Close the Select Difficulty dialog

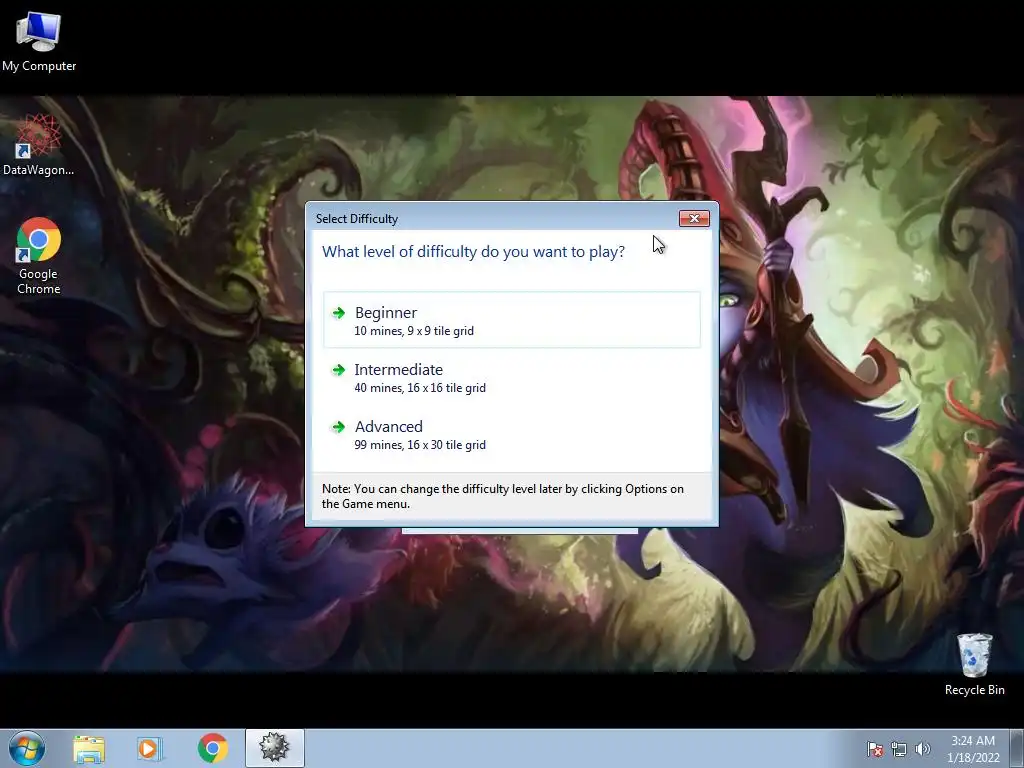[x=694, y=218]
